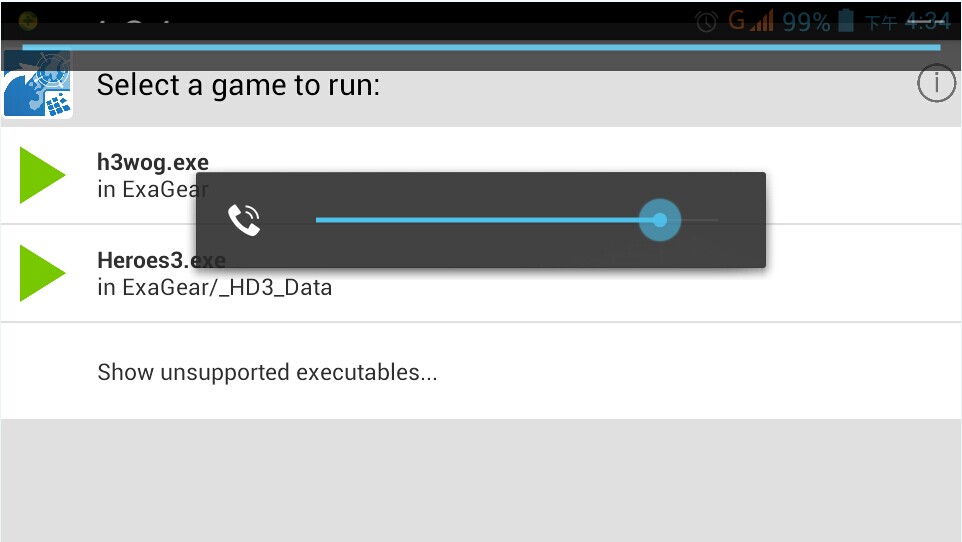This screenshot has height=542, width=962.
Task: Tap the alarm clock status icon
Action: (706, 22)
